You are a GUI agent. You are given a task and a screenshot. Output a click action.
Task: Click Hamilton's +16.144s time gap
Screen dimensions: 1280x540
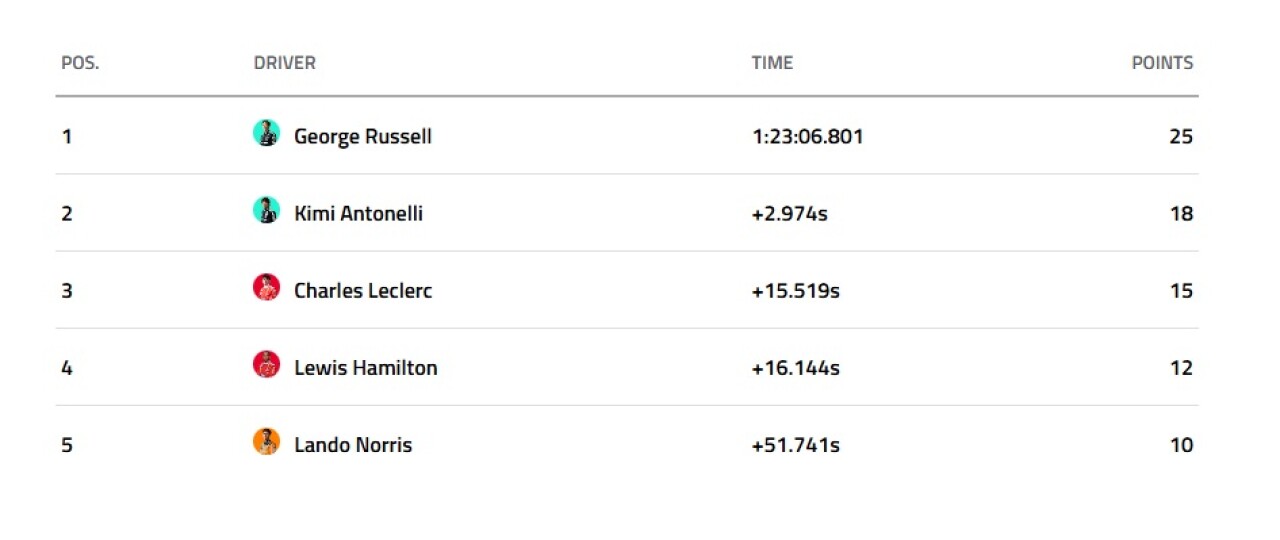coord(795,368)
